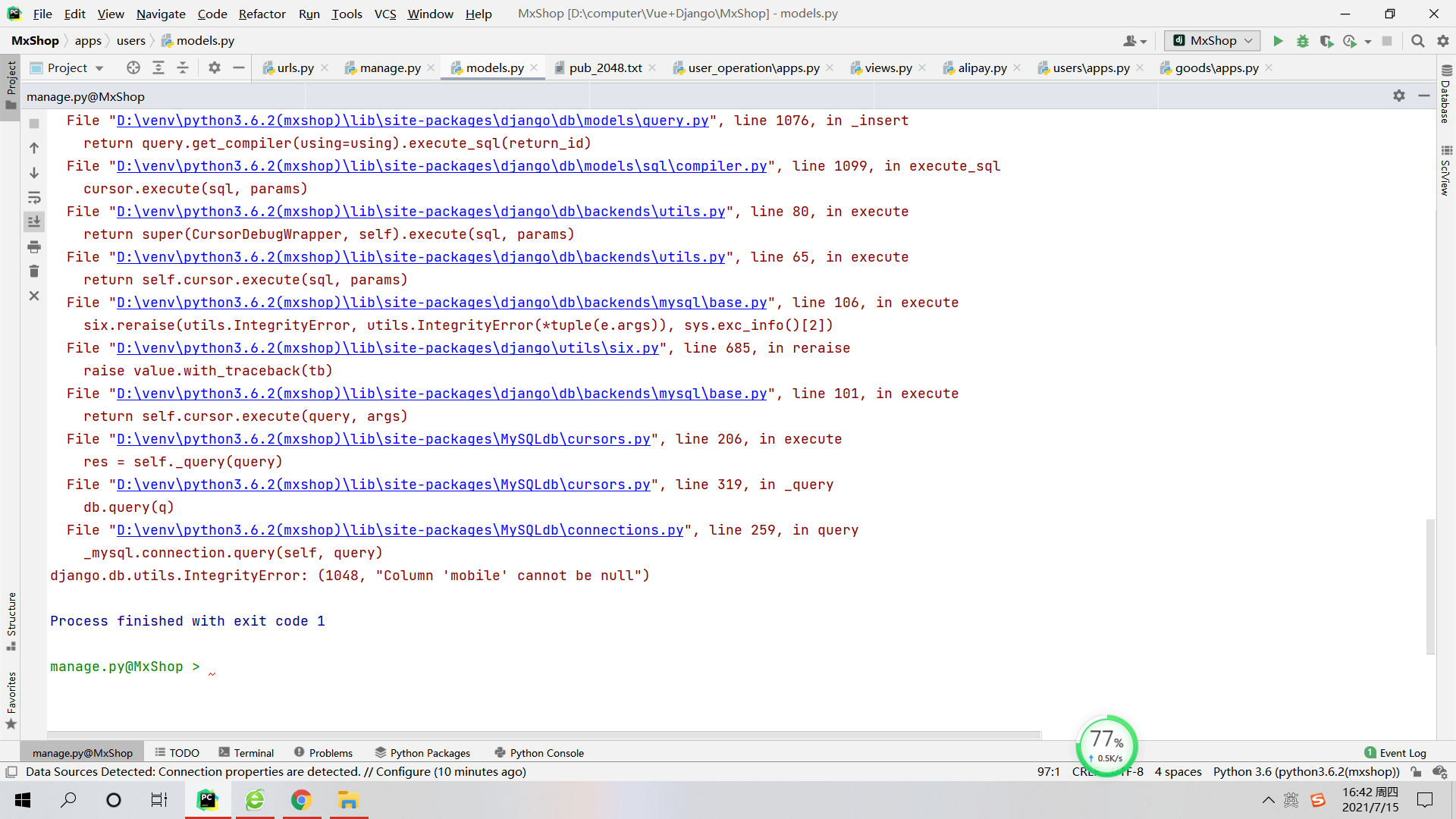Change the Python 3.6 interpreter in status bar
This screenshot has height=819, width=1456.
coord(1306,772)
